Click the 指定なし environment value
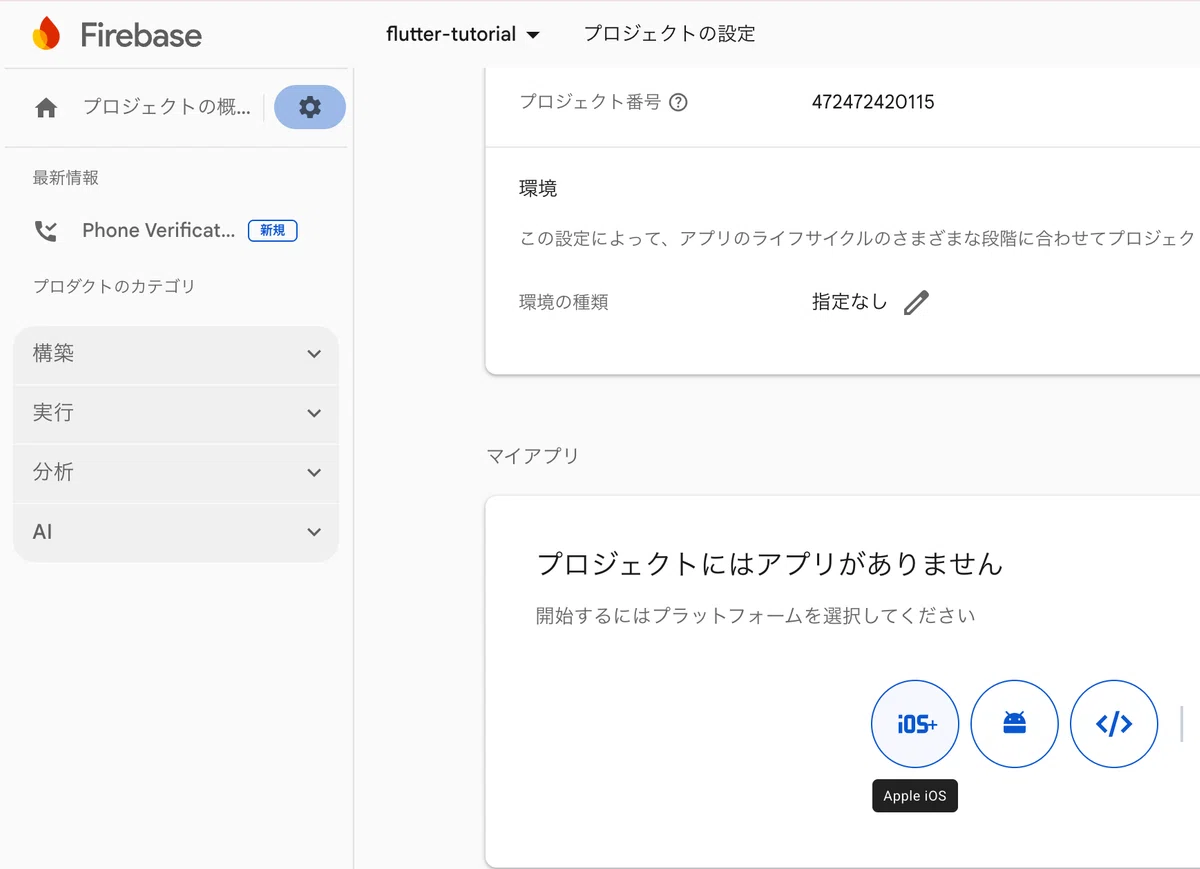Viewport: 1200px width, 869px height. (x=850, y=302)
